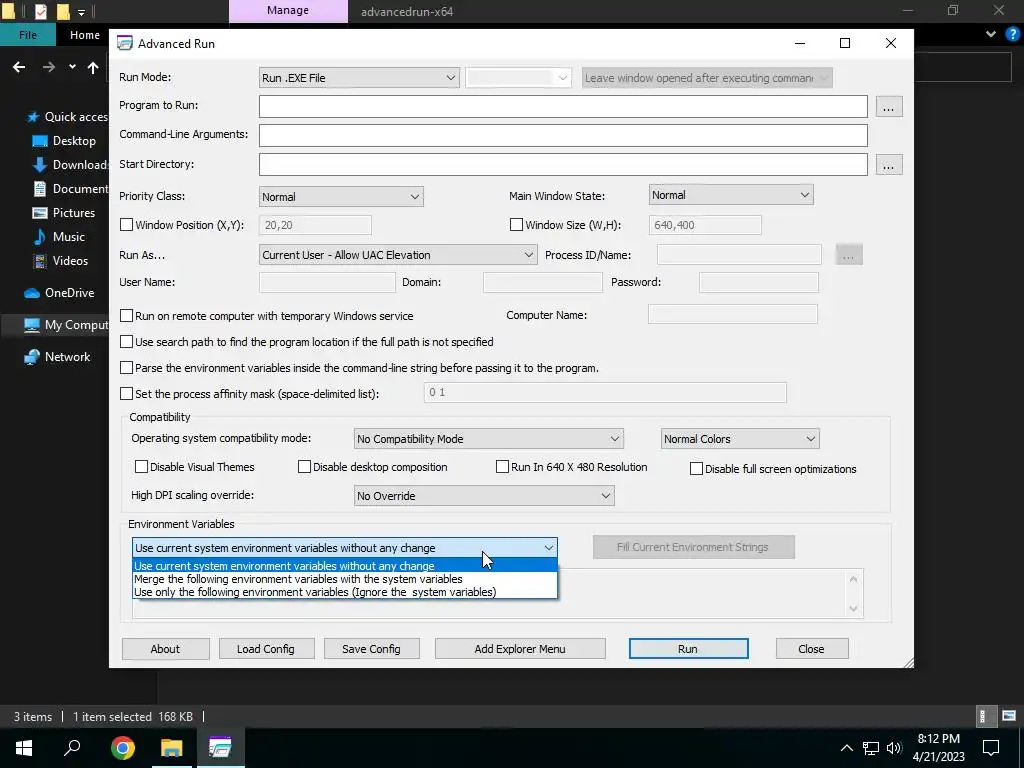Select Merge the following environment variables
The height and width of the screenshot is (768, 1024).
click(345, 579)
